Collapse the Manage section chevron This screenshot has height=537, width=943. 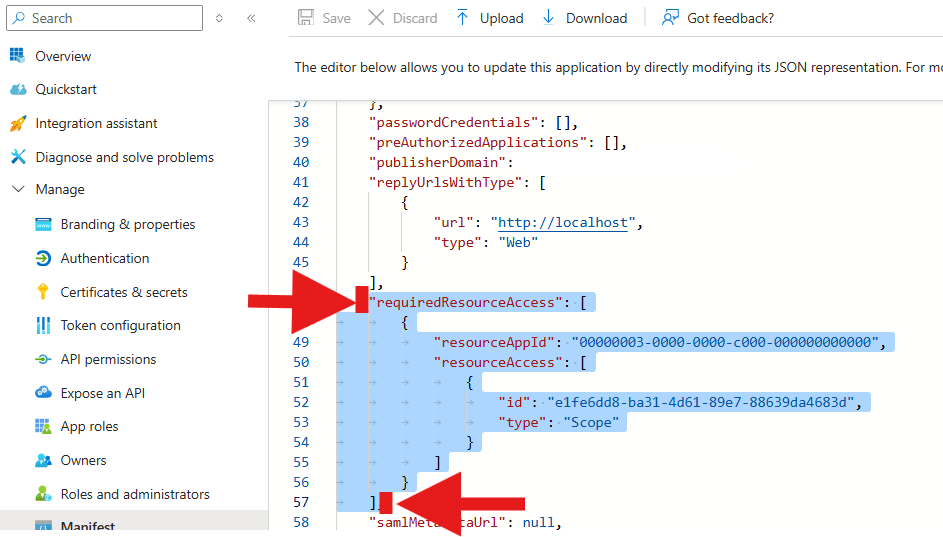[x=17, y=190]
